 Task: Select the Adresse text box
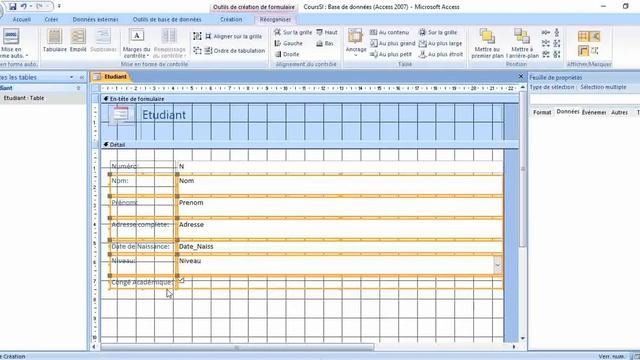point(340,229)
